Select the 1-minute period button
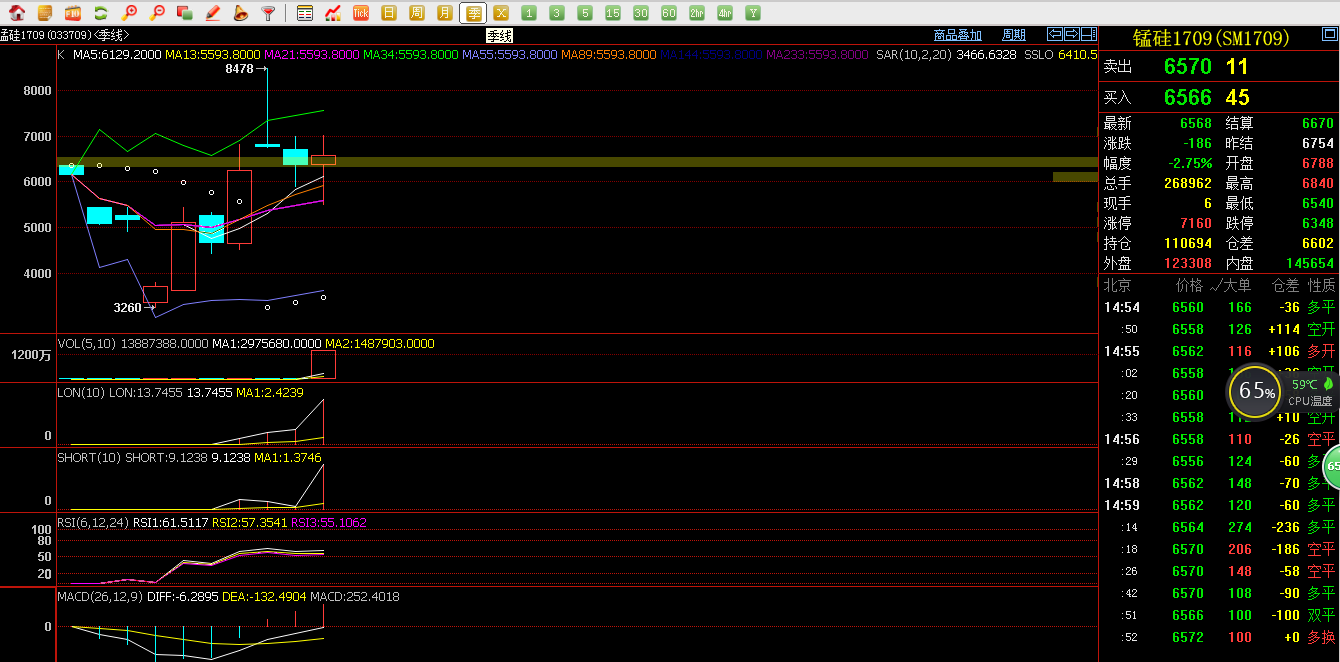Viewport: 1340px width, 662px height. coord(529,13)
